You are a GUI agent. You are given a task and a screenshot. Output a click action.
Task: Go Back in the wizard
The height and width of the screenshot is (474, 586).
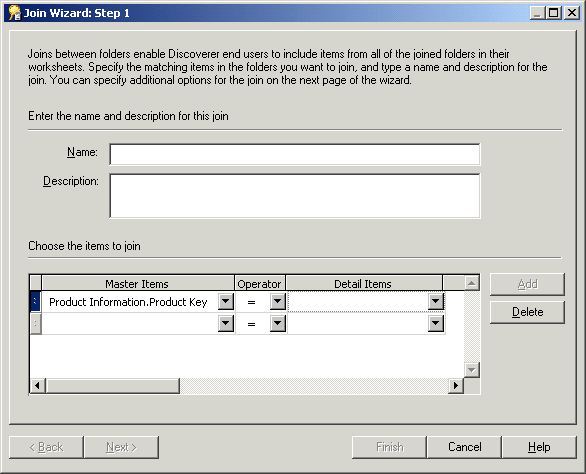46,447
